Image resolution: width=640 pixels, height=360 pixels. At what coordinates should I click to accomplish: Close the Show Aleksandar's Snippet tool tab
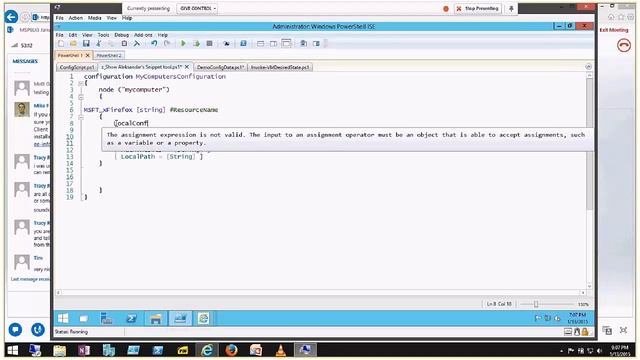click(187, 67)
